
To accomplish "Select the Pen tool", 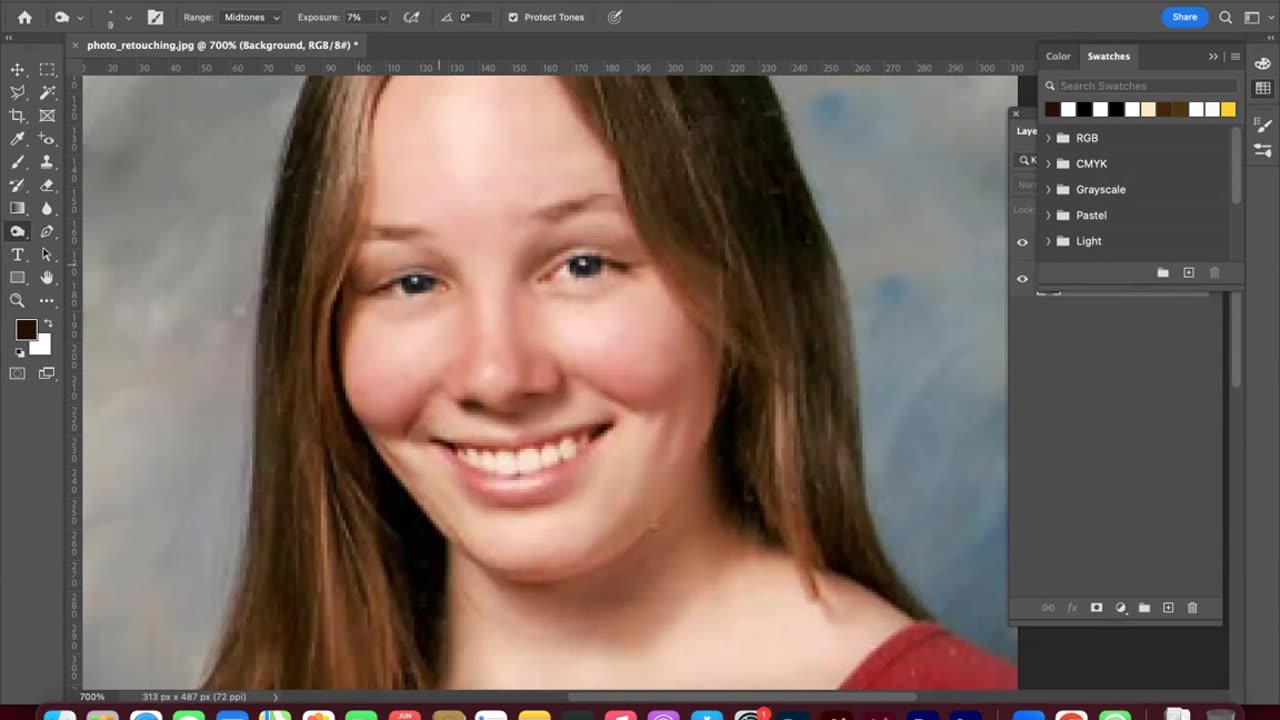I will pyautogui.click(x=47, y=231).
